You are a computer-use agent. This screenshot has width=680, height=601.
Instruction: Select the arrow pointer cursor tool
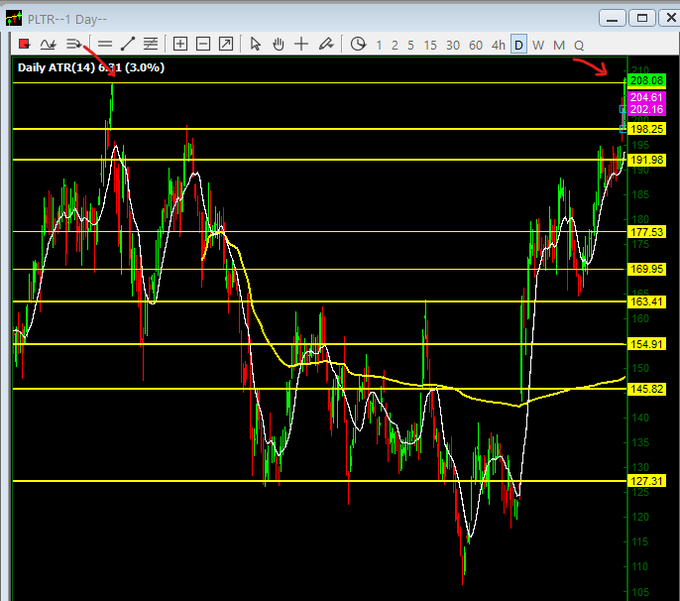tap(255, 44)
